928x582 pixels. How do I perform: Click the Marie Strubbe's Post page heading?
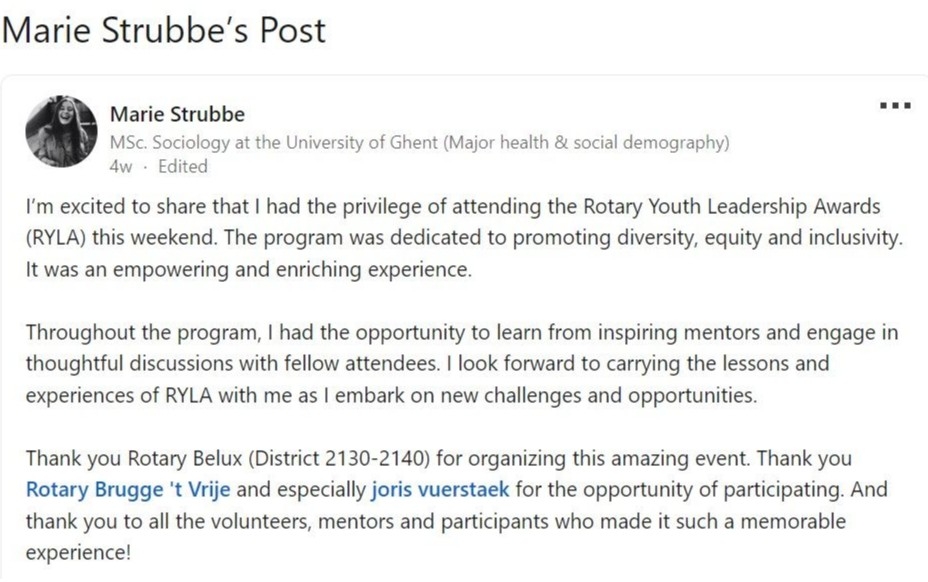tap(164, 30)
